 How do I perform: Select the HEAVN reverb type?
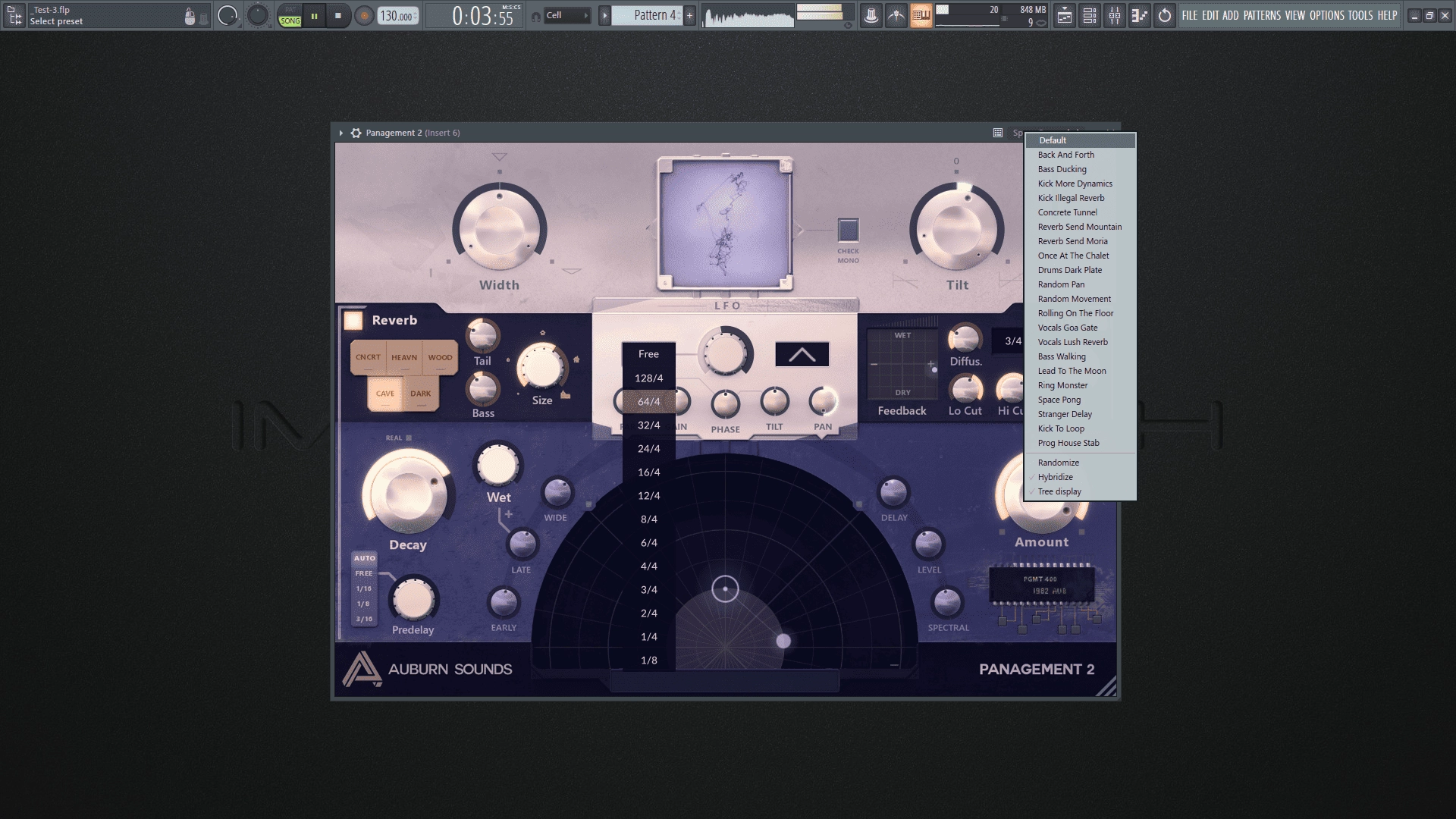404,357
